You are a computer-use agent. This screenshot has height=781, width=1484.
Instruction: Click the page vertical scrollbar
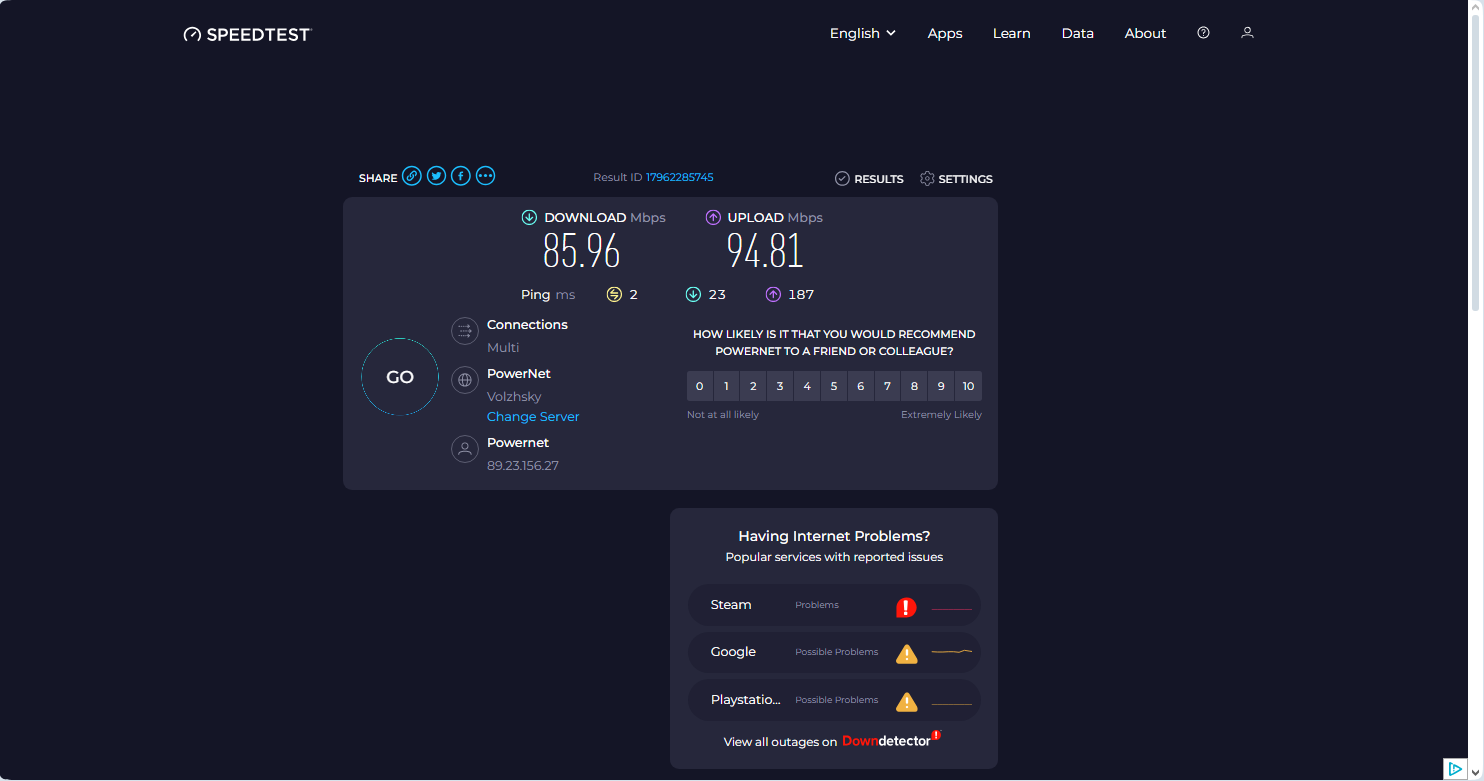point(1476,162)
